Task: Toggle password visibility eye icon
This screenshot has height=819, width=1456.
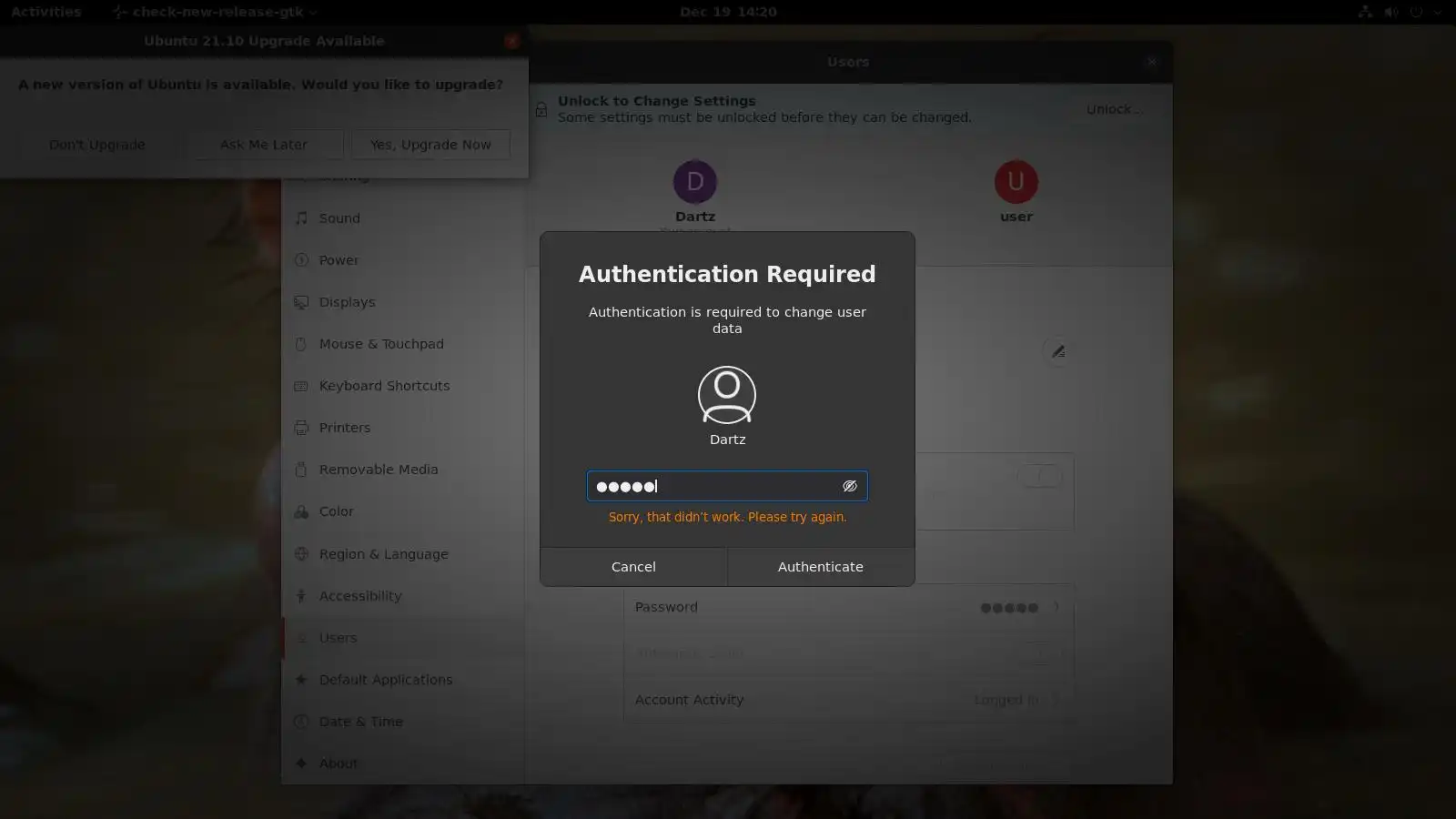Action: (849, 486)
